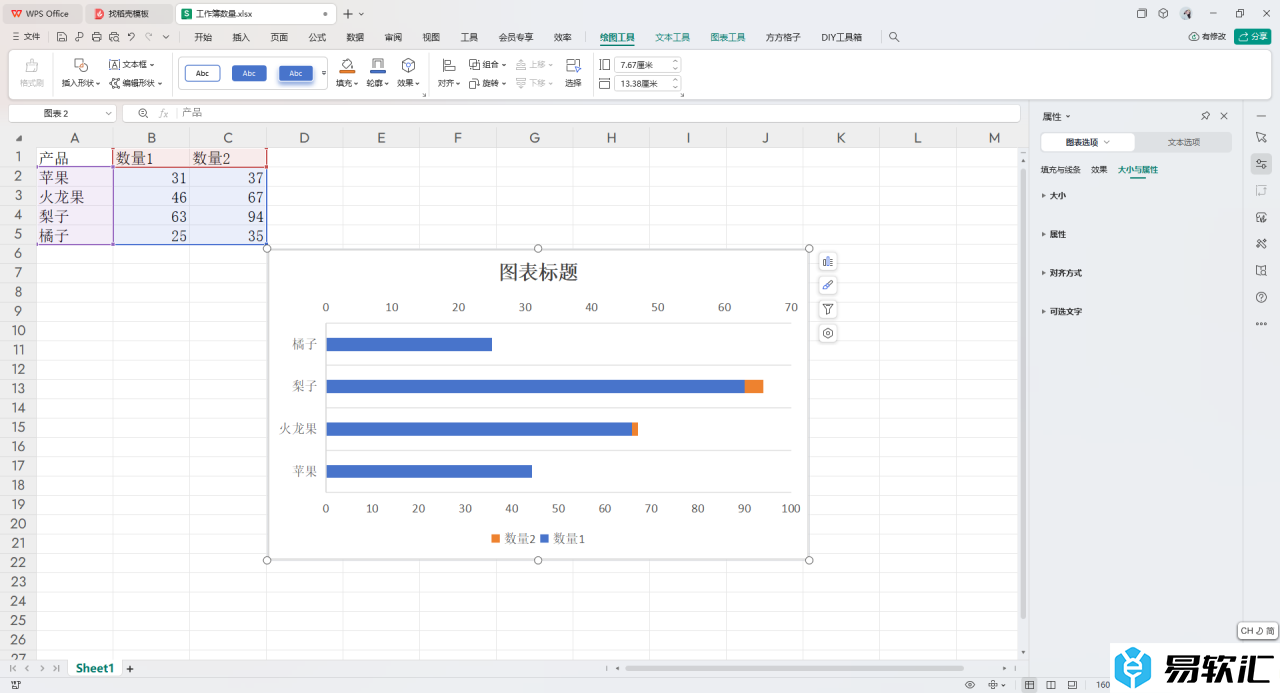Open the 公式 Formulas ribbon tab
Viewport: 1280px width, 693px height.
coord(317,37)
